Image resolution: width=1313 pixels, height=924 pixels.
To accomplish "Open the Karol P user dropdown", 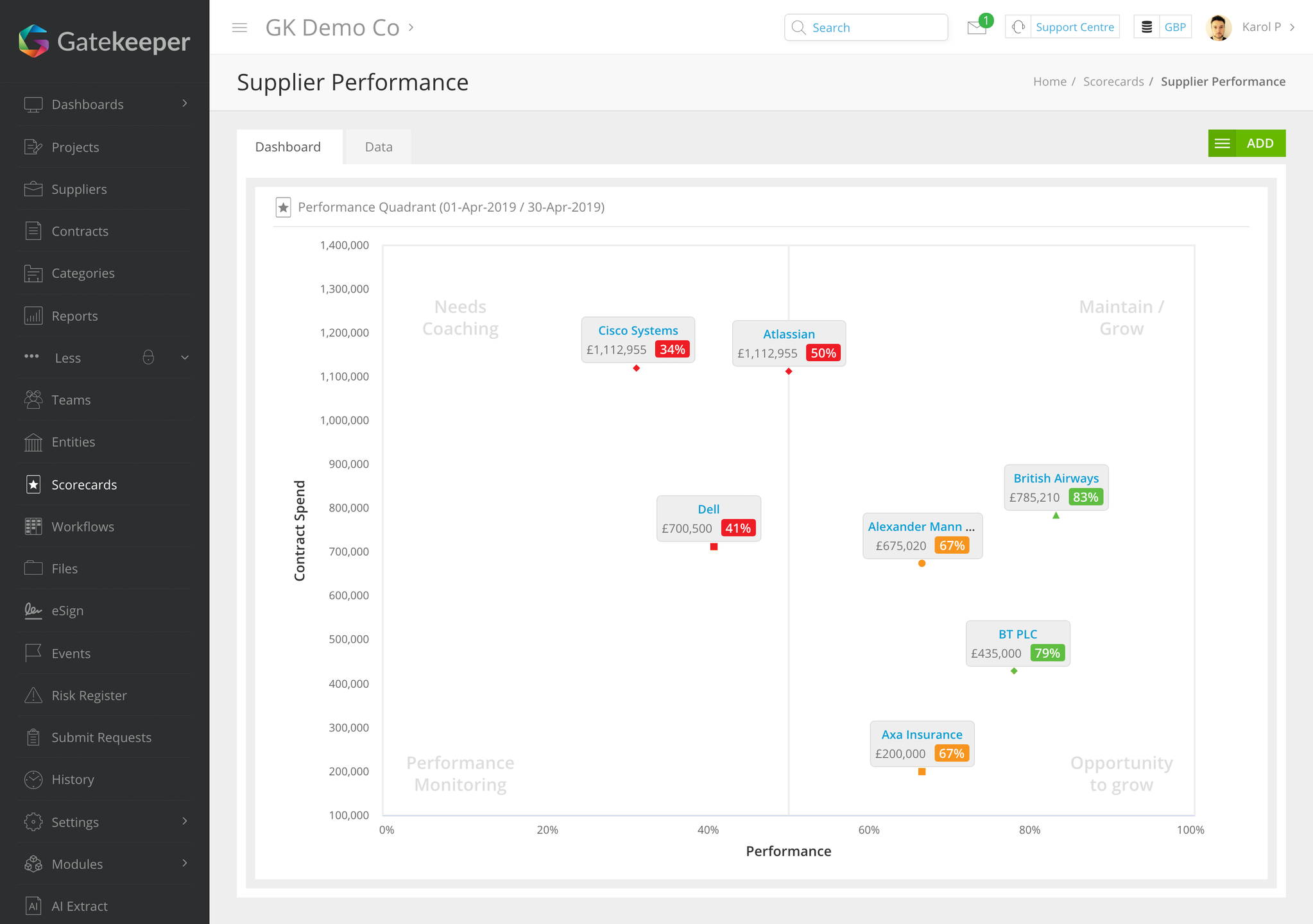I will click(x=1260, y=27).
